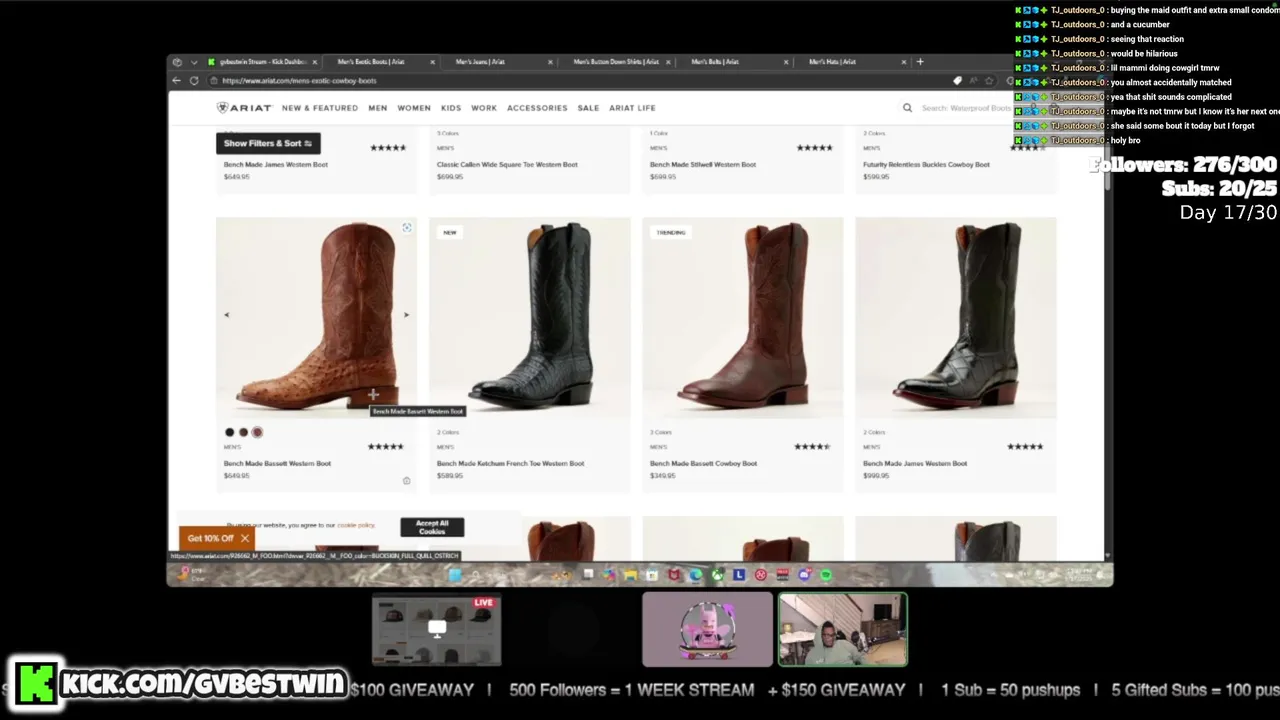Image resolution: width=1280 pixels, height=720 pixels.
Task: Open the NEW & FEATURED menu
Action: [319, 108]
